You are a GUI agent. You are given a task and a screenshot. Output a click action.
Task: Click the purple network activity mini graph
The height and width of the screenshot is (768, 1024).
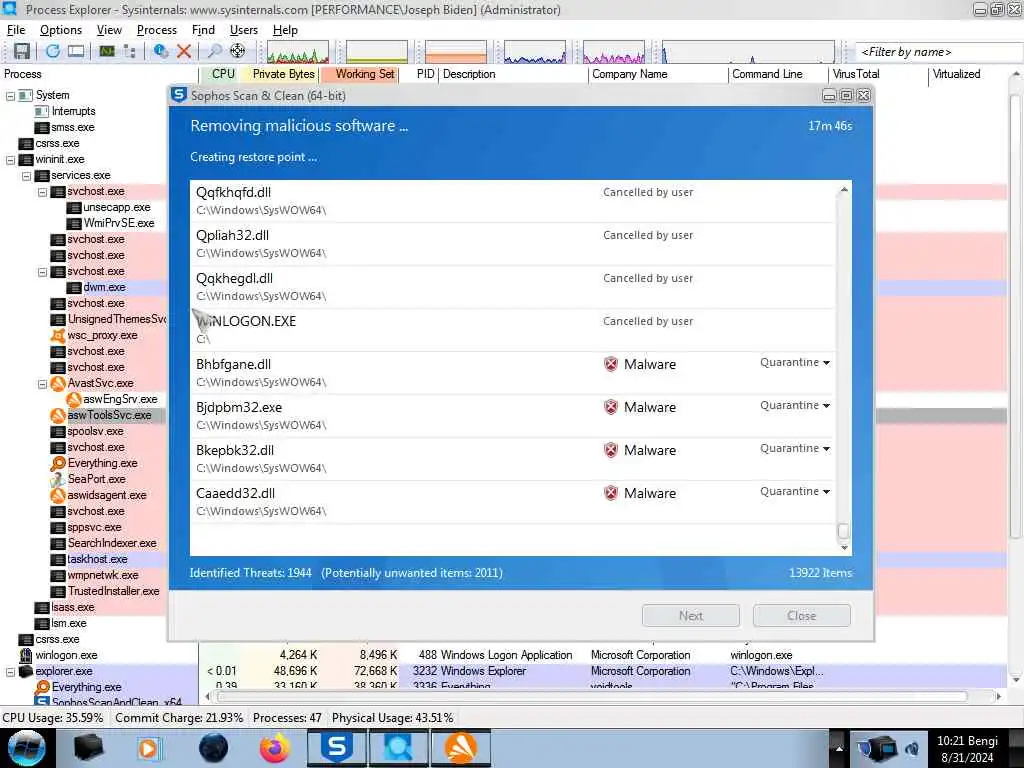(614, 52)
